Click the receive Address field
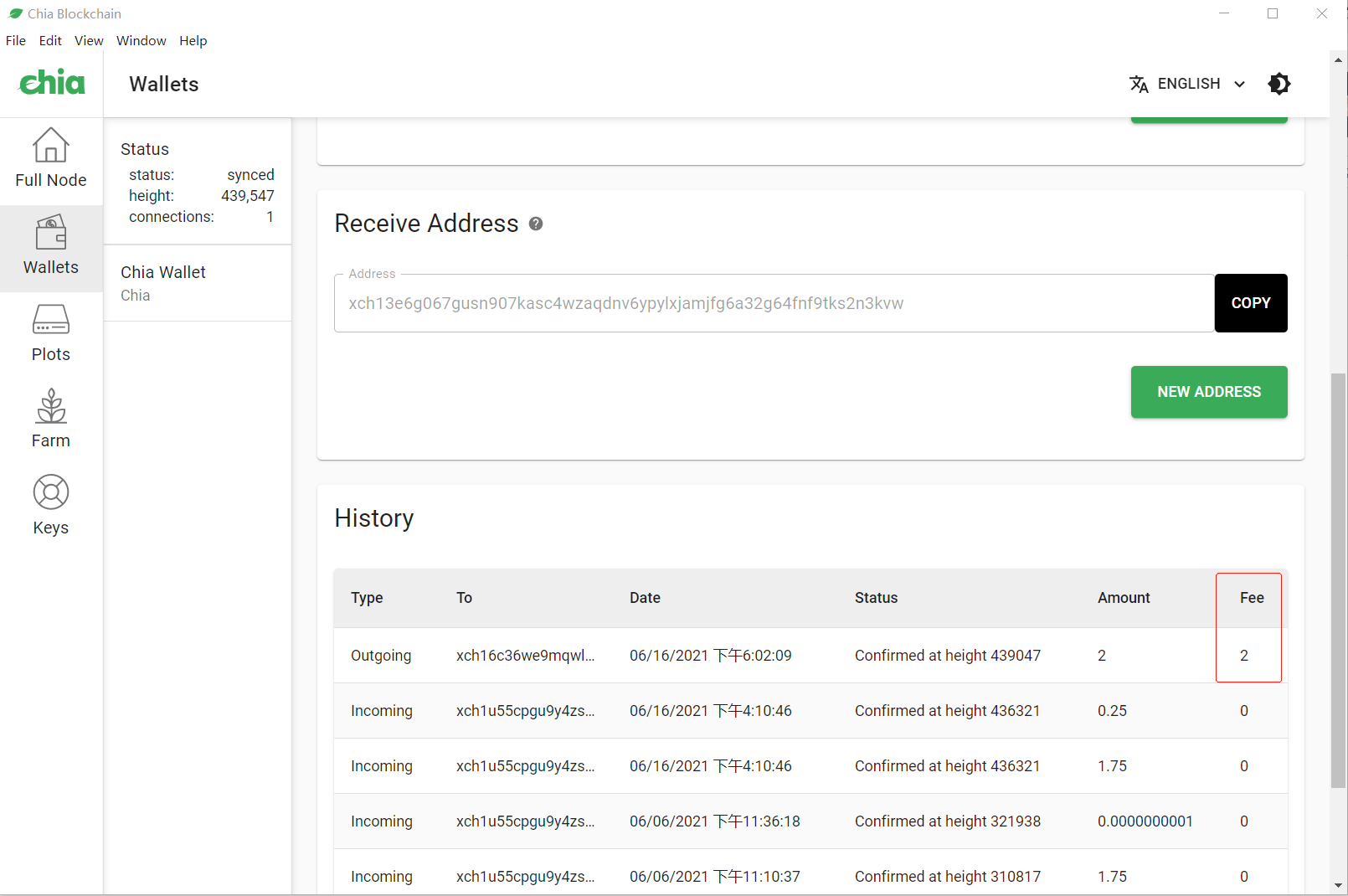 [774, 303]
